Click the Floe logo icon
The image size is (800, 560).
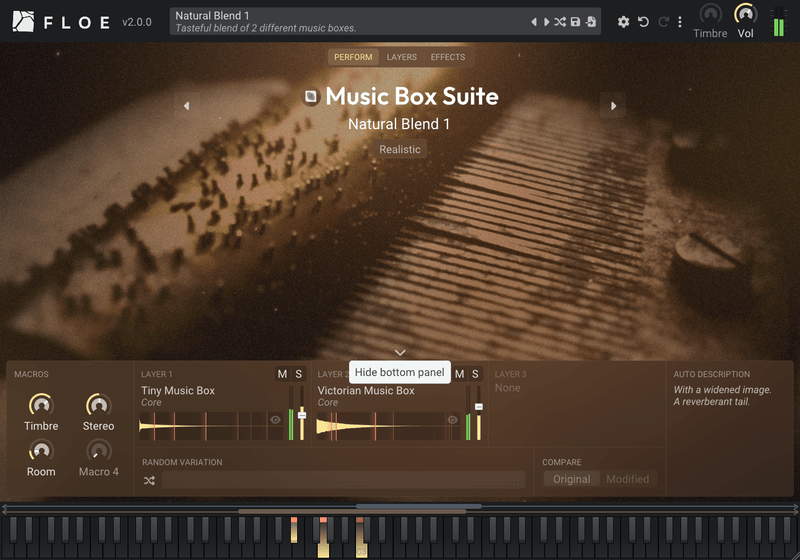point(23,21)
